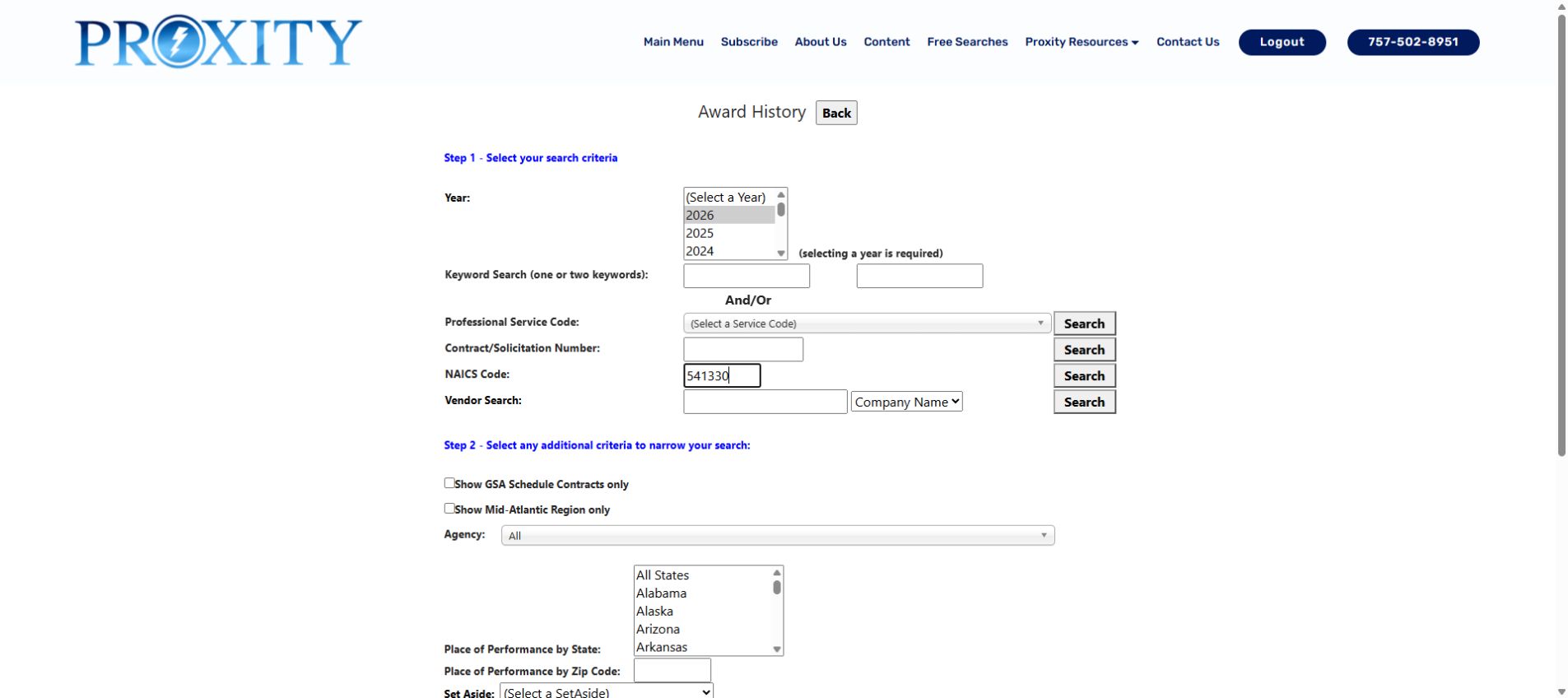Enable Show GSA Schedule Contracts only

(449, 483)
